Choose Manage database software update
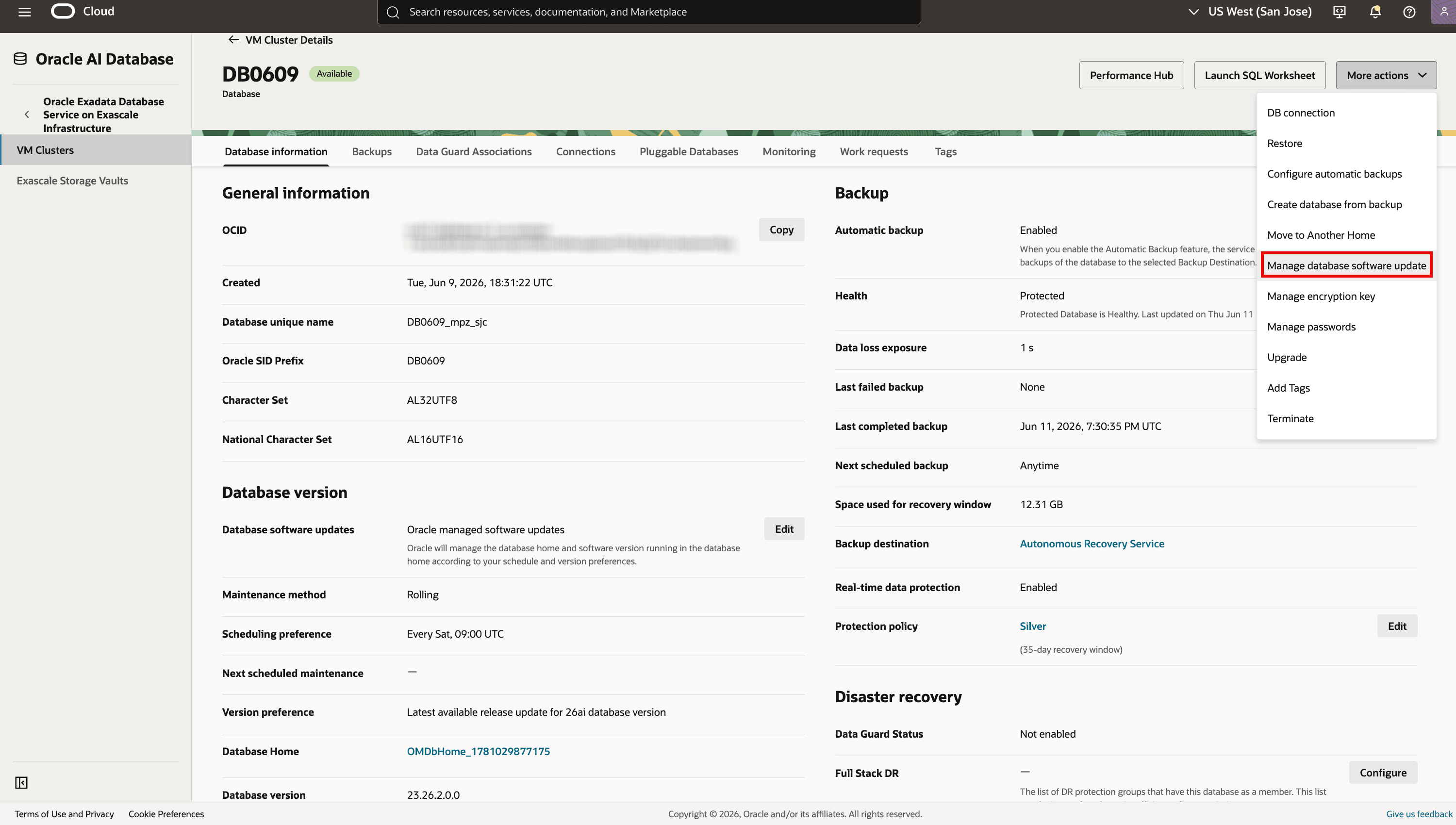1456x825 pixels. [x=1346, y=265]
